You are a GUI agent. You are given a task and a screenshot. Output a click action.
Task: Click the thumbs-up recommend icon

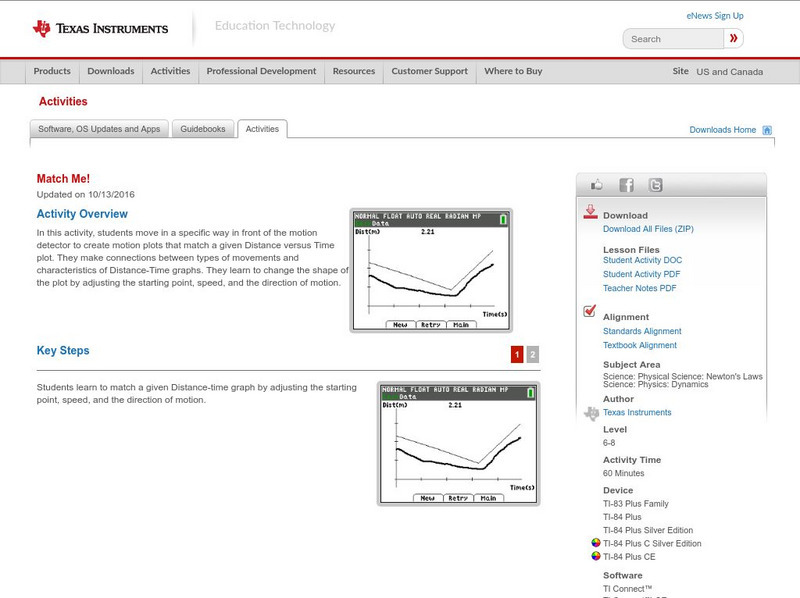(x=596, y=184)
